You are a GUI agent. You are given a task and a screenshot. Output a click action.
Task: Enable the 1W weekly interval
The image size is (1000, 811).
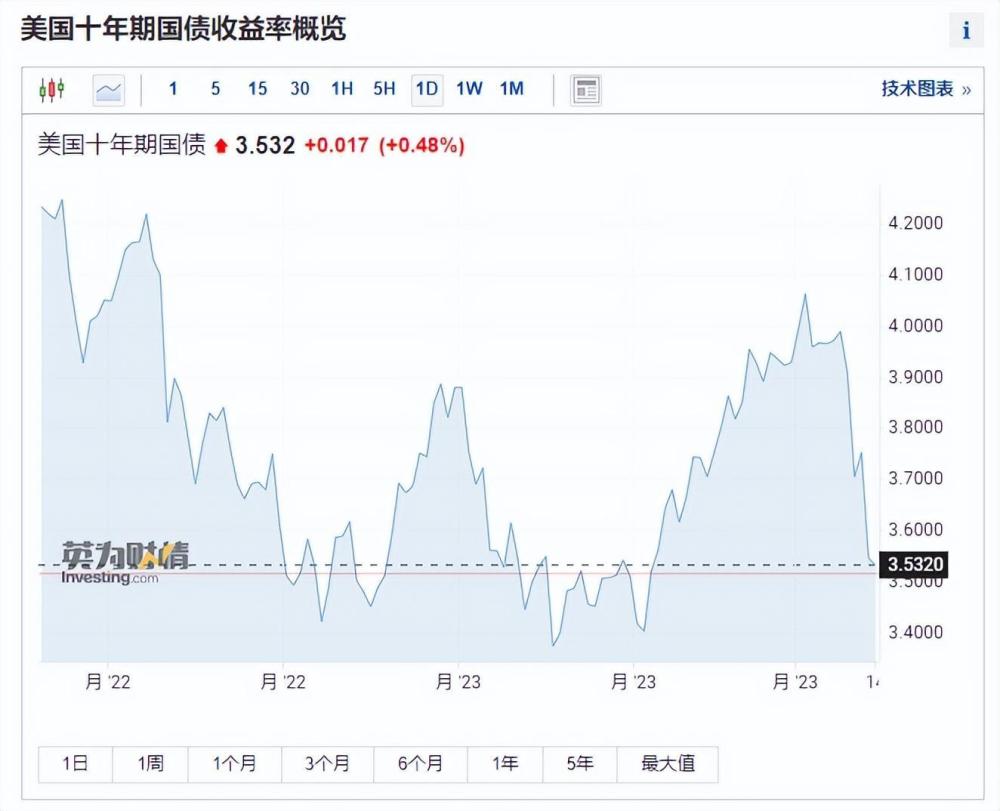tap(469, 89)
